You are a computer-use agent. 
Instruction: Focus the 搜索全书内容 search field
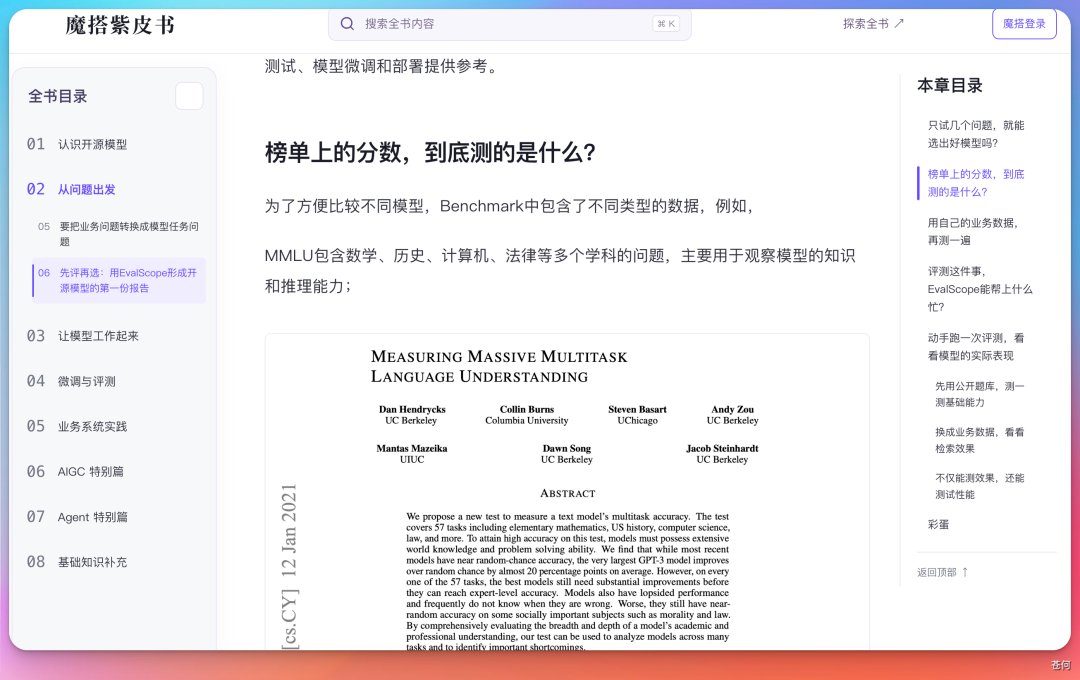click(x=510, y=24)
